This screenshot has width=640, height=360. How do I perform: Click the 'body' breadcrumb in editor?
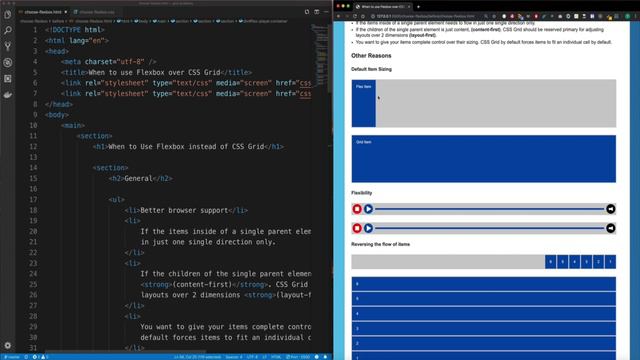141,21
